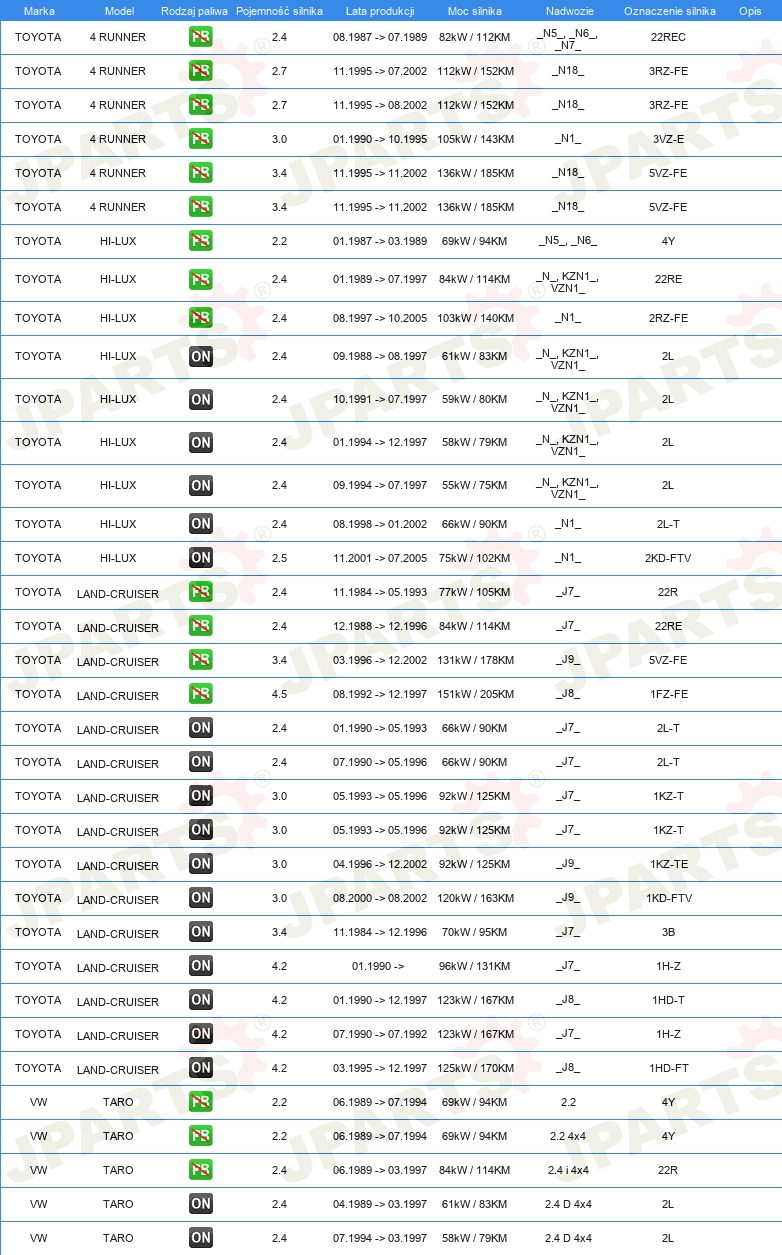Select the 11.1995 -> 08.2002 production years cell
The height and width of the screenshot is (1255, 782).
coord(380,105)
